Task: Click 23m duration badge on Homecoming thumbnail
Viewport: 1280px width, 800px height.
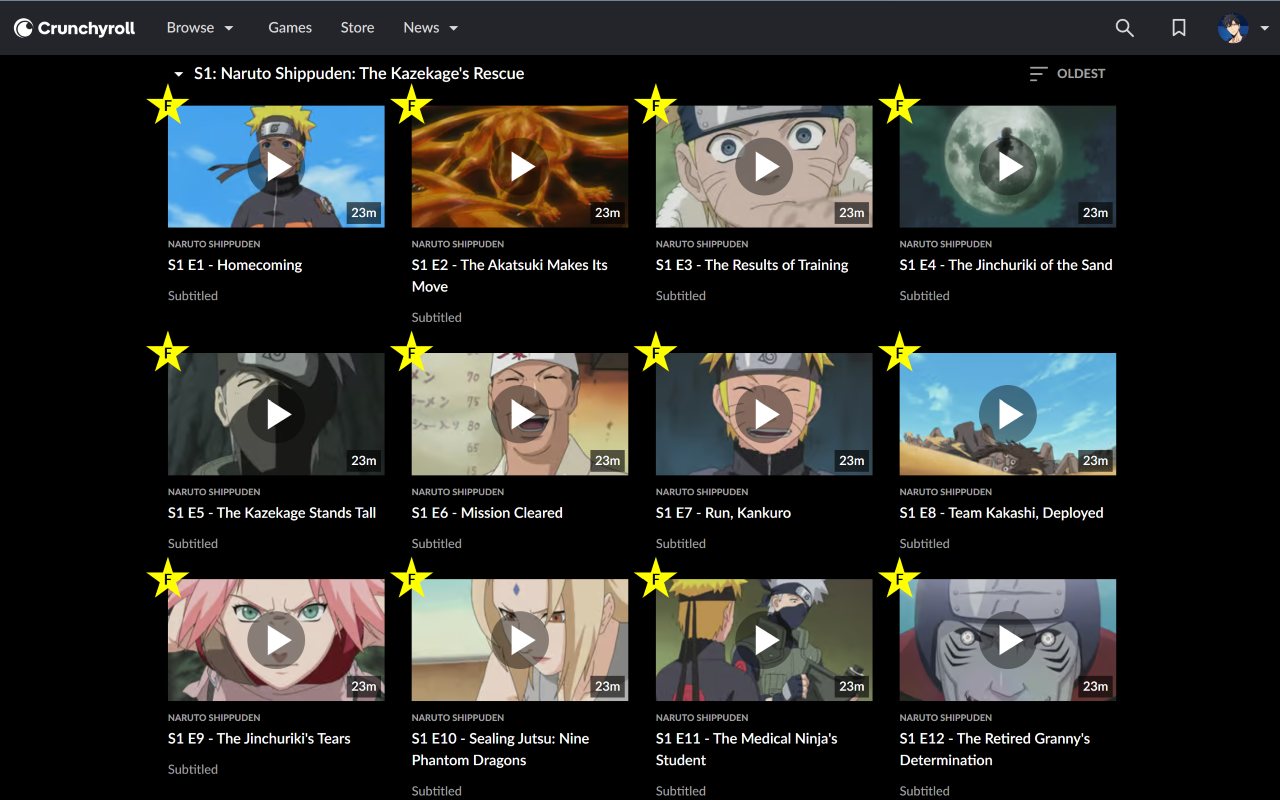Action: pyautogui.click(x=364, y=213)
